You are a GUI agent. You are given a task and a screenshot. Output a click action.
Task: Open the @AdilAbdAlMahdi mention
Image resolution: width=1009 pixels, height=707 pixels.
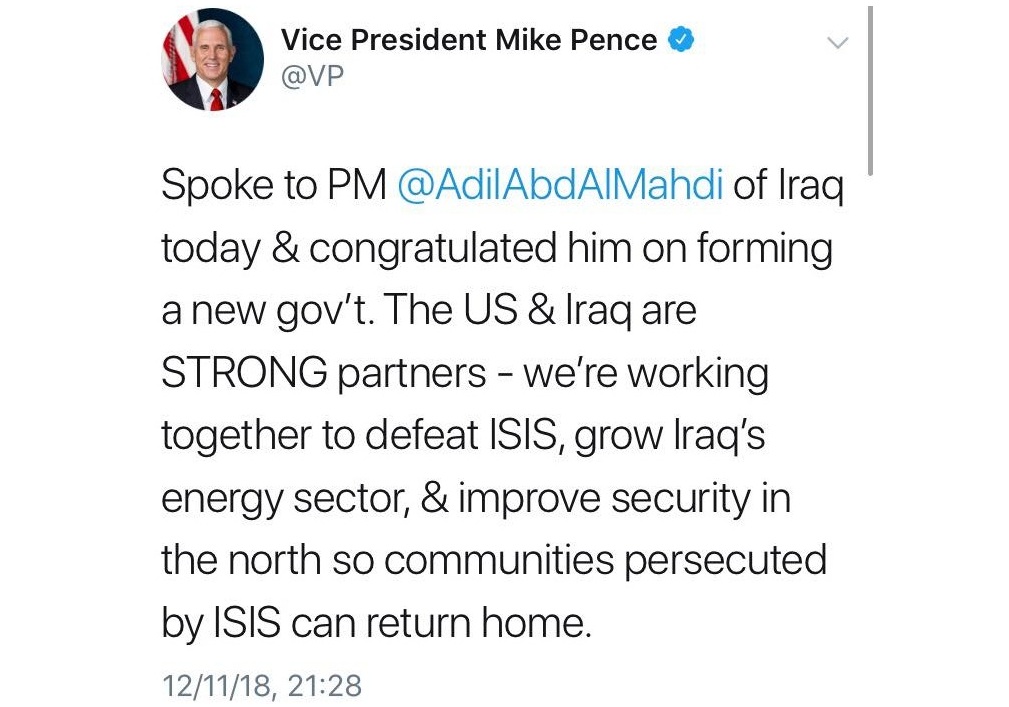point(560,188)
